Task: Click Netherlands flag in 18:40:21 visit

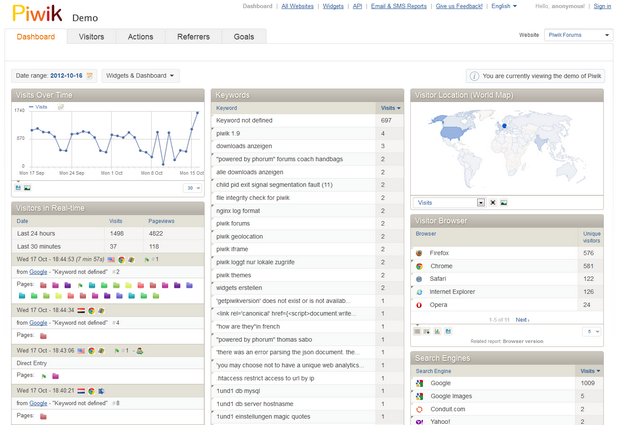Action: 81,391
